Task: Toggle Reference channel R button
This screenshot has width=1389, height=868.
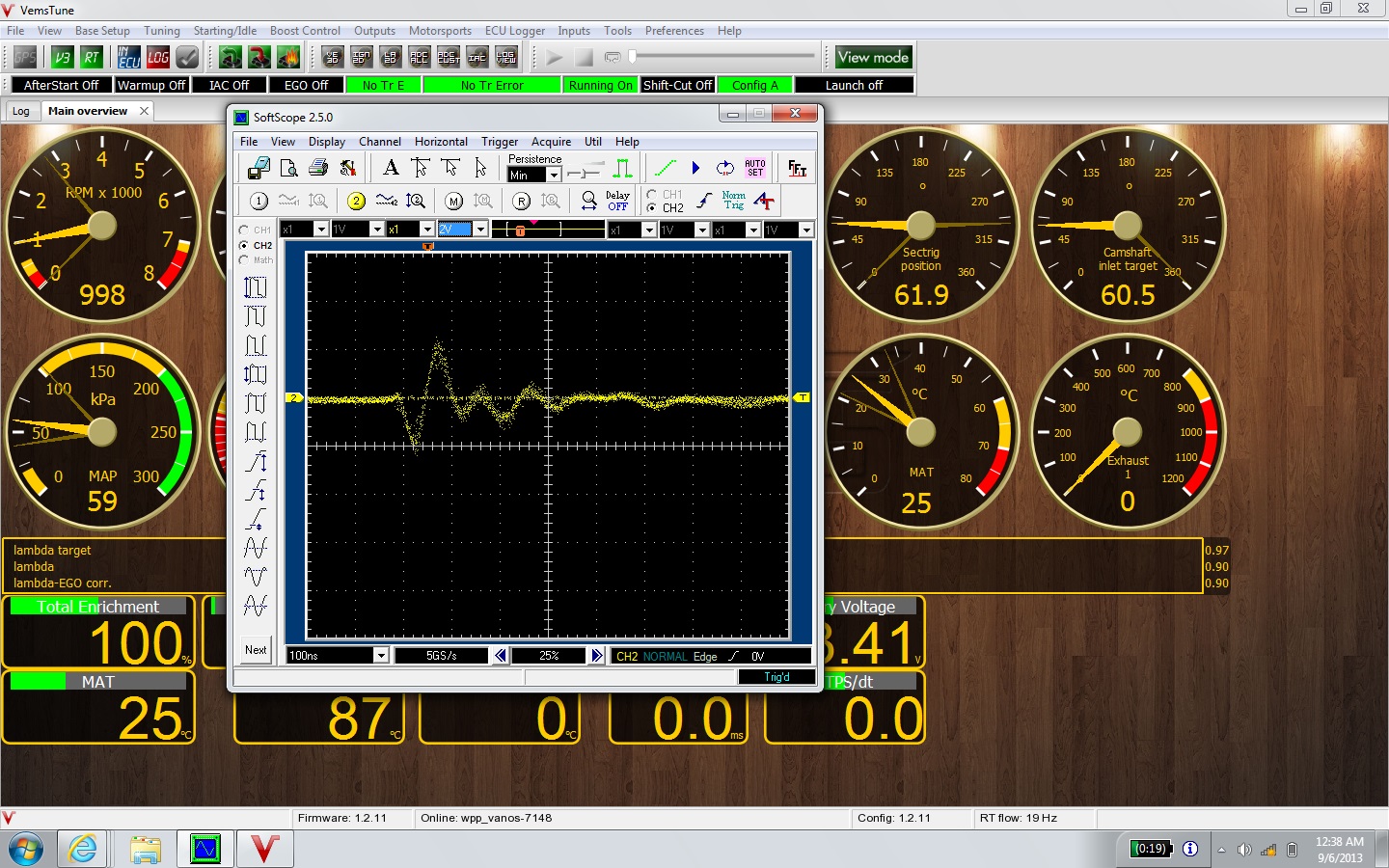Action: (x=521, y=201)
